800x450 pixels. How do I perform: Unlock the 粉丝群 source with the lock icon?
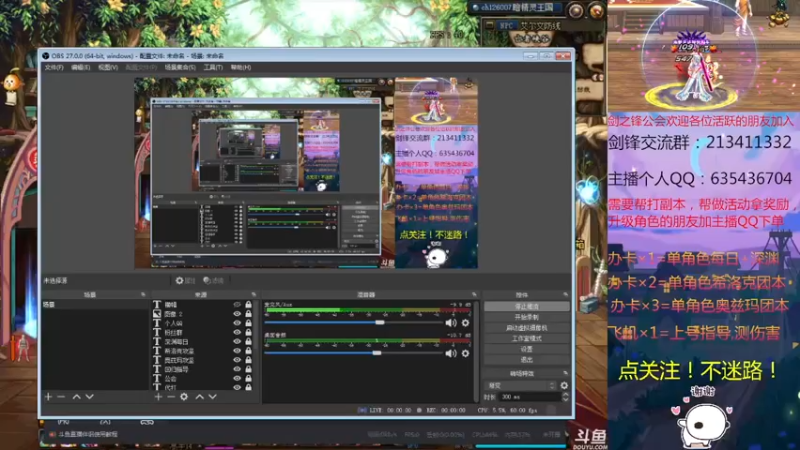coord(248,332)
